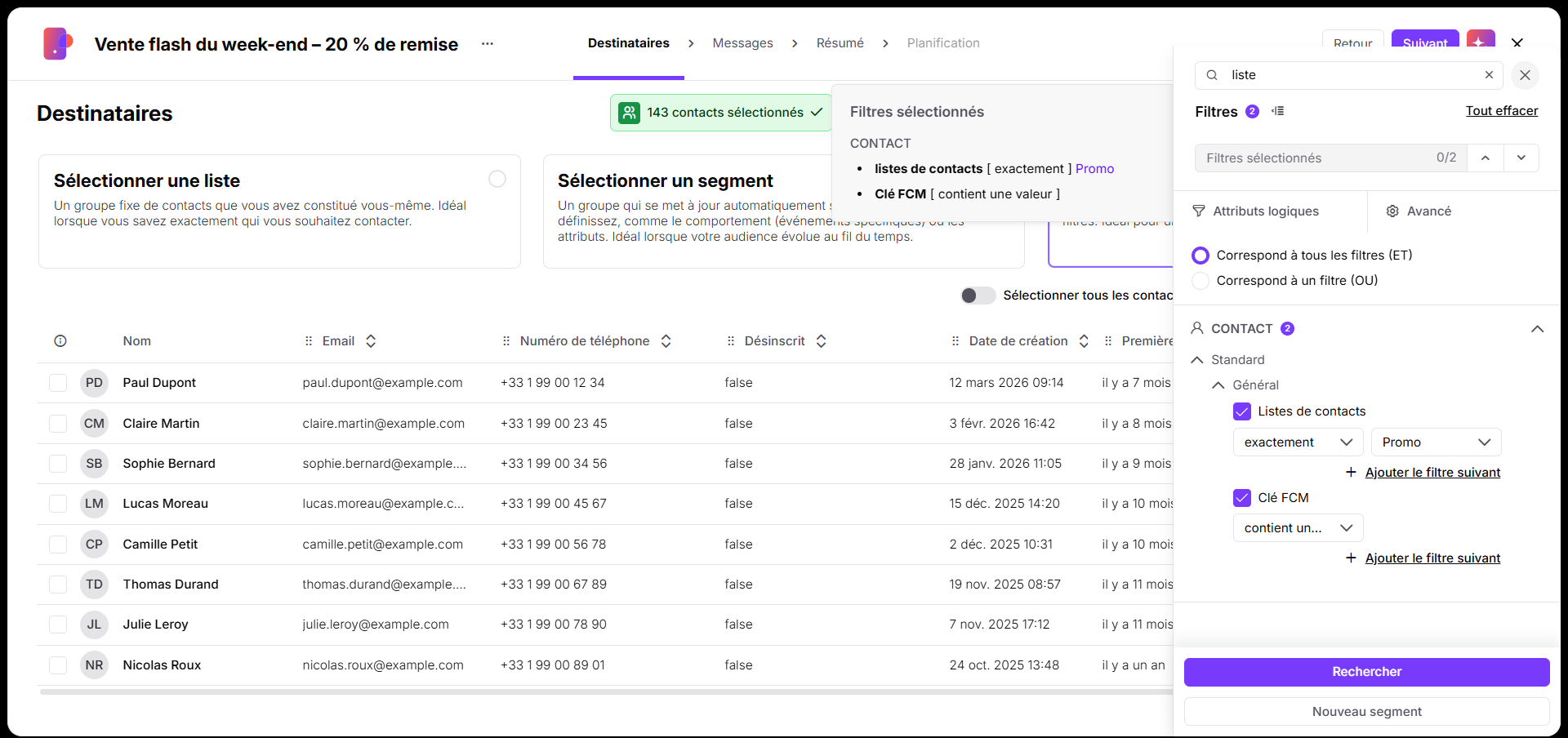Viewport: 1568px width, 738px height.
Task: Uncheck the Listes de contacts filter
Action: point(1242,411)
